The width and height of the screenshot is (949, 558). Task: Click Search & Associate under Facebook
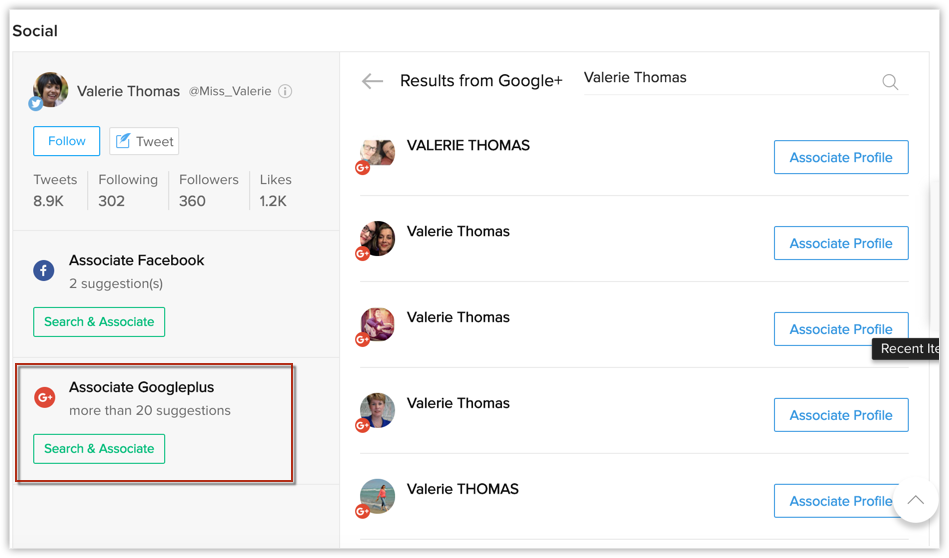pos(99,322)
